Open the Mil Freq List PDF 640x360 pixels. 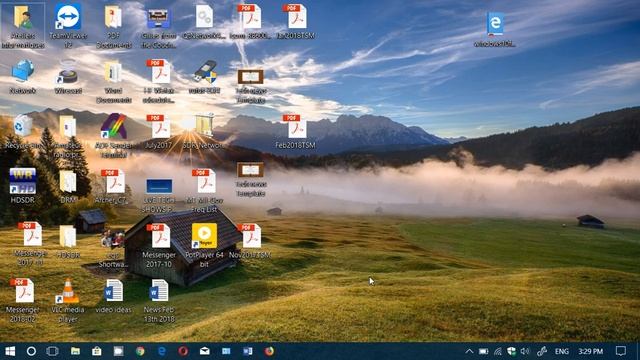pyautogui.click(x=204, y=191)
